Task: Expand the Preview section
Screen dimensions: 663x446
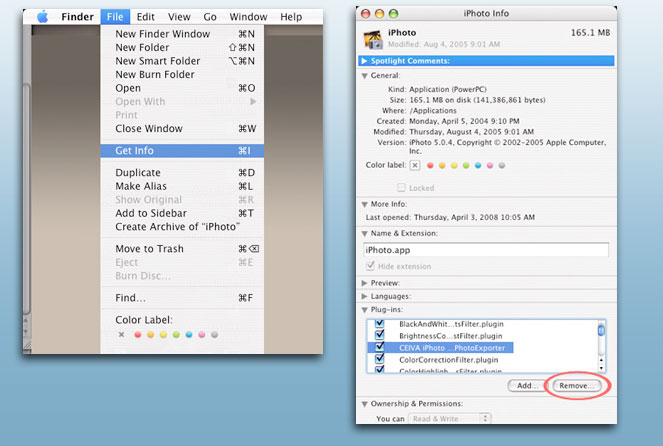Action: 364,283
